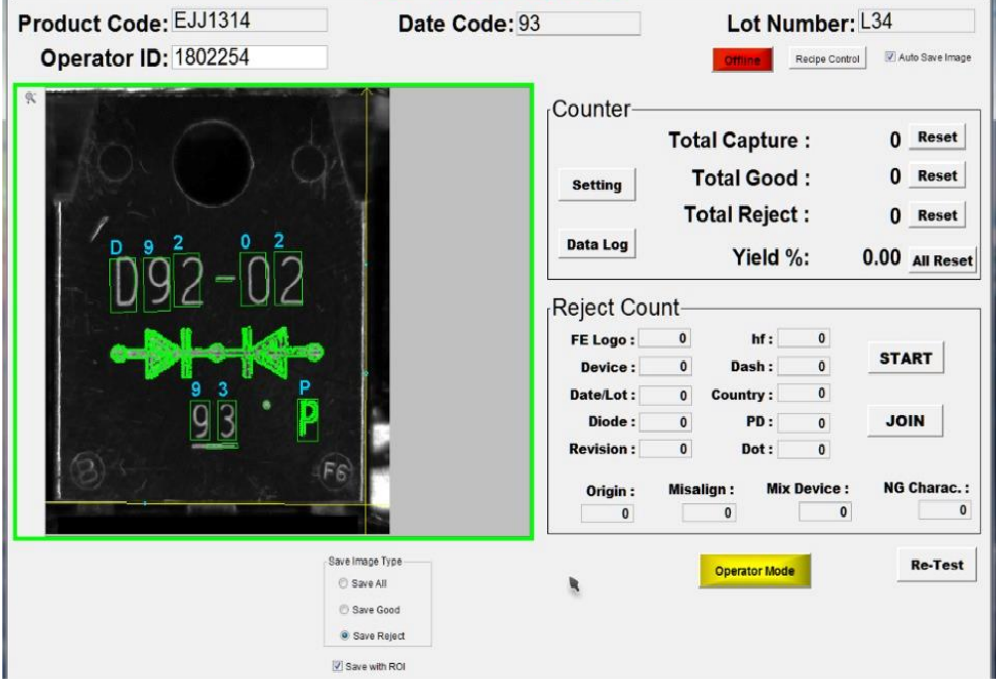Choose the Save Good radio option

pyautogui.click(x=343, y=610)
